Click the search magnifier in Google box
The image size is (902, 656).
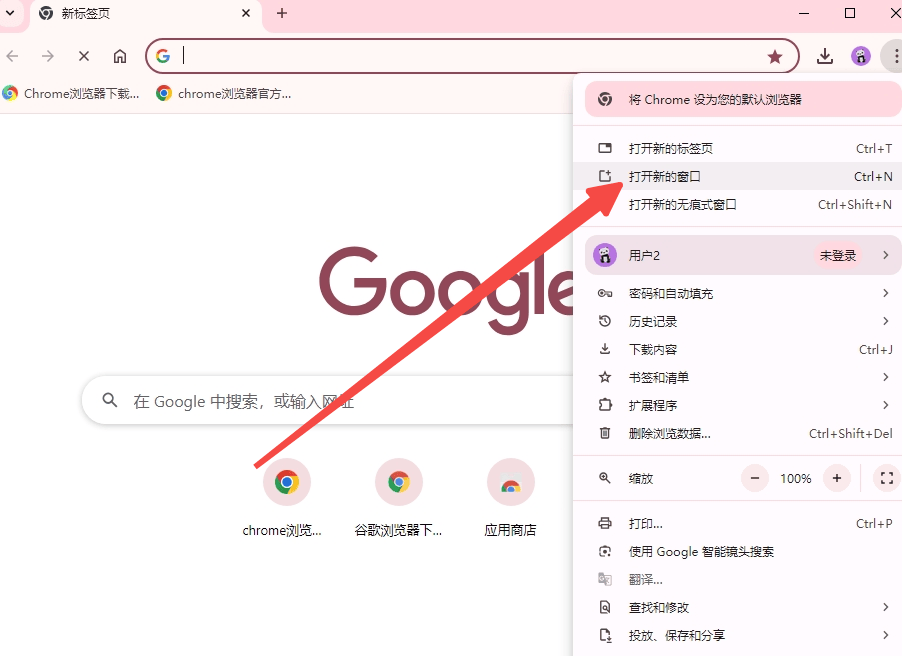tap(110, 400)
